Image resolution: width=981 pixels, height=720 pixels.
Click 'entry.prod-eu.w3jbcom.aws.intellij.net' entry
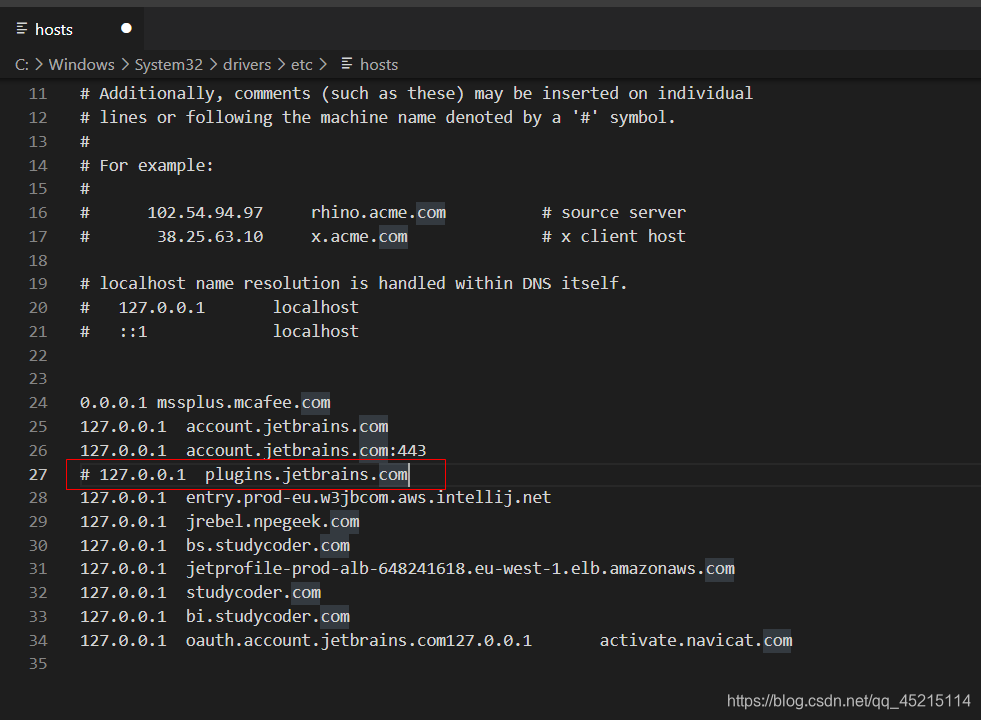coord(369,497)
